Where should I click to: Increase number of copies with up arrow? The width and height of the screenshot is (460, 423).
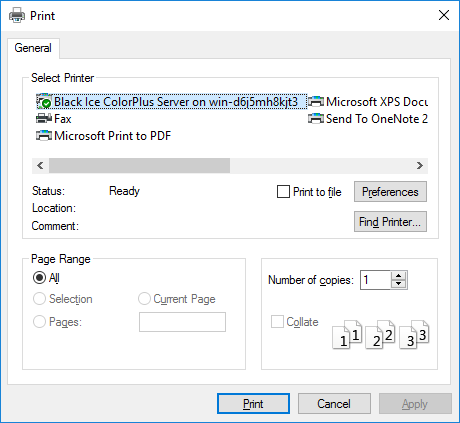click(x=399, y=276)
